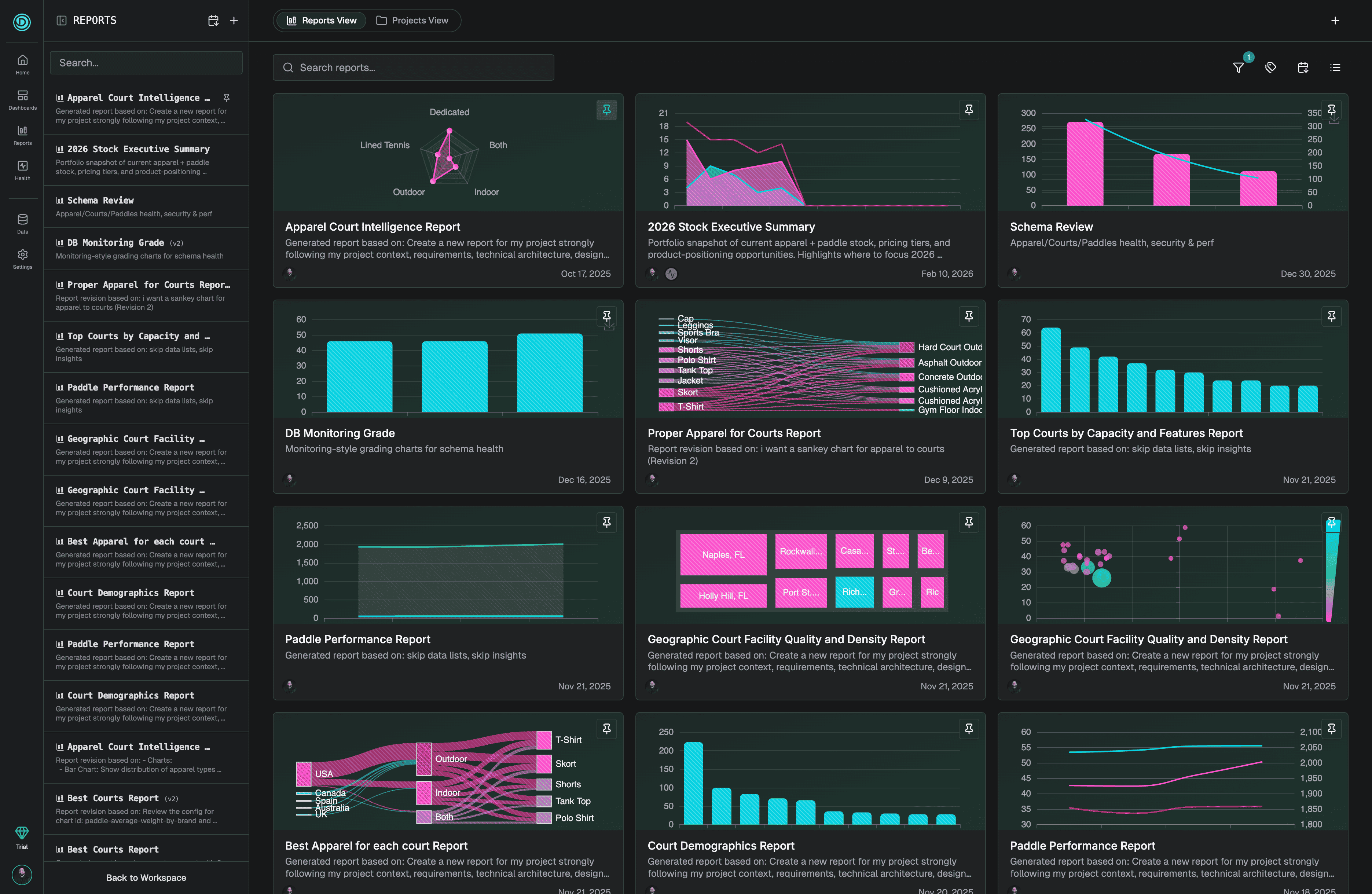Click the Search reports input field
Screen dimensions: 1372x894
click(413, 67)
